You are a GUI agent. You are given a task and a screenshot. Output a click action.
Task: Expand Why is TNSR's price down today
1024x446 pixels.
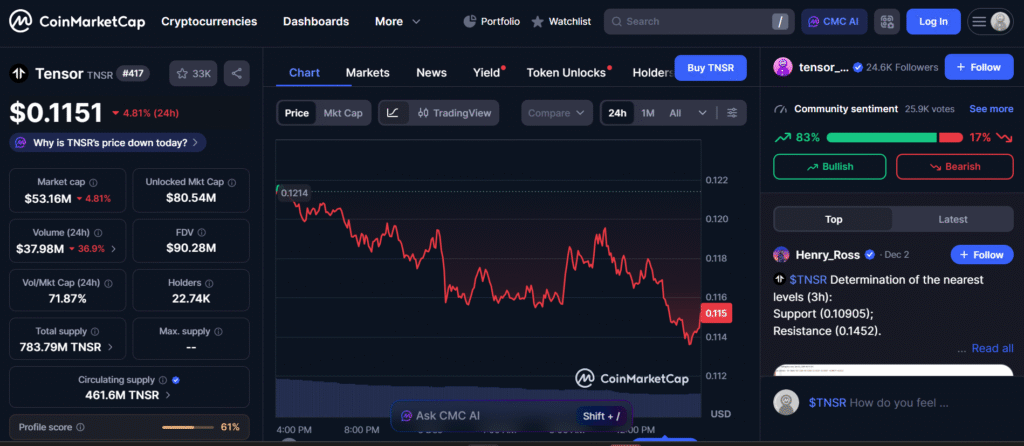tap(108, 142)
